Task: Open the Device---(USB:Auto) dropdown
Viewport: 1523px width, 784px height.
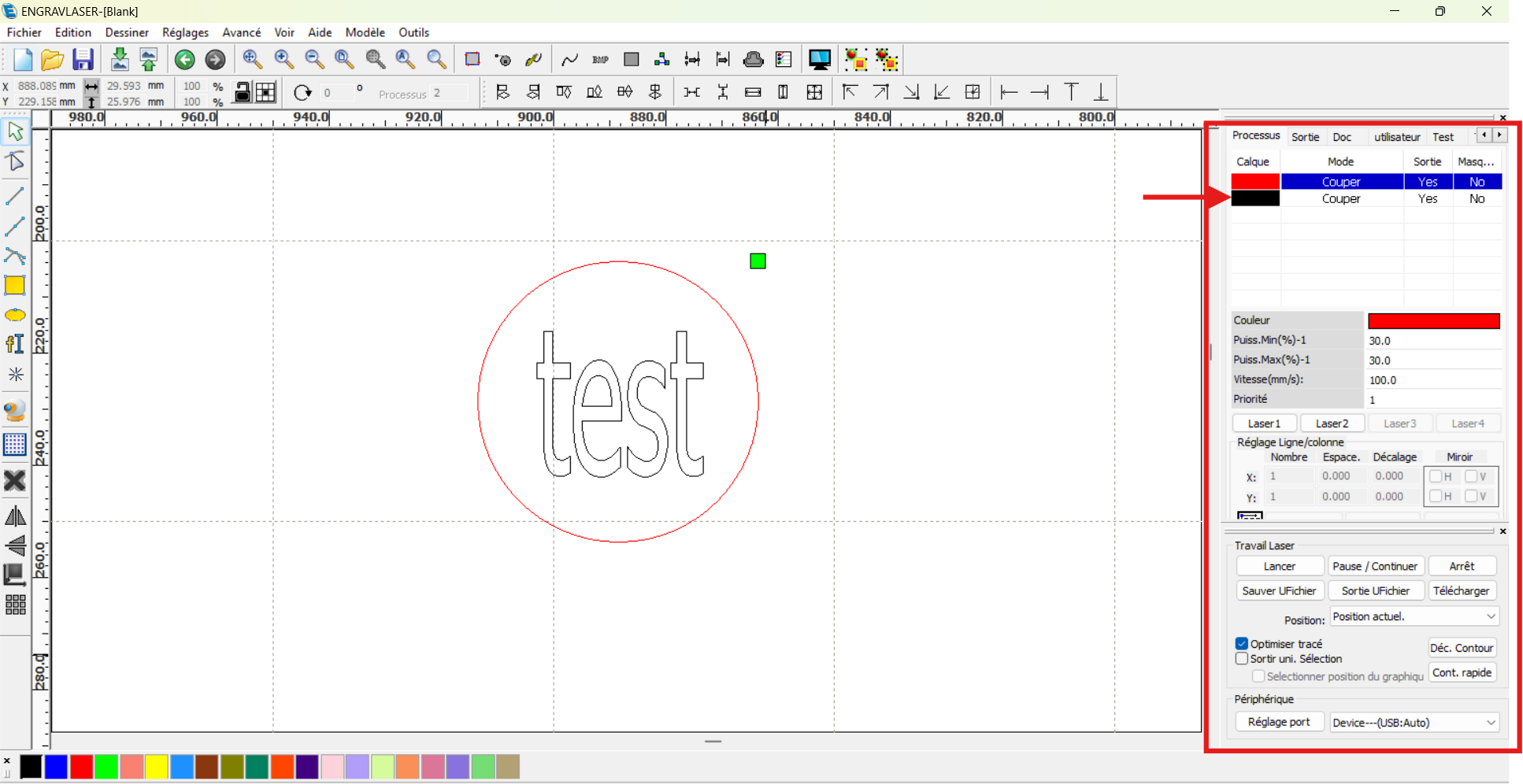Action: tap(1414, 723)
